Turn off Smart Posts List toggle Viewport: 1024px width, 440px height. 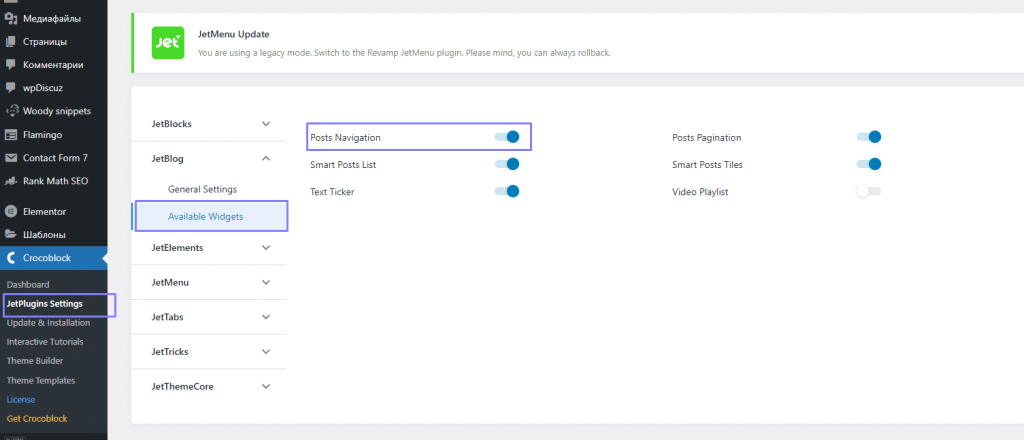[x=507, y=164]
